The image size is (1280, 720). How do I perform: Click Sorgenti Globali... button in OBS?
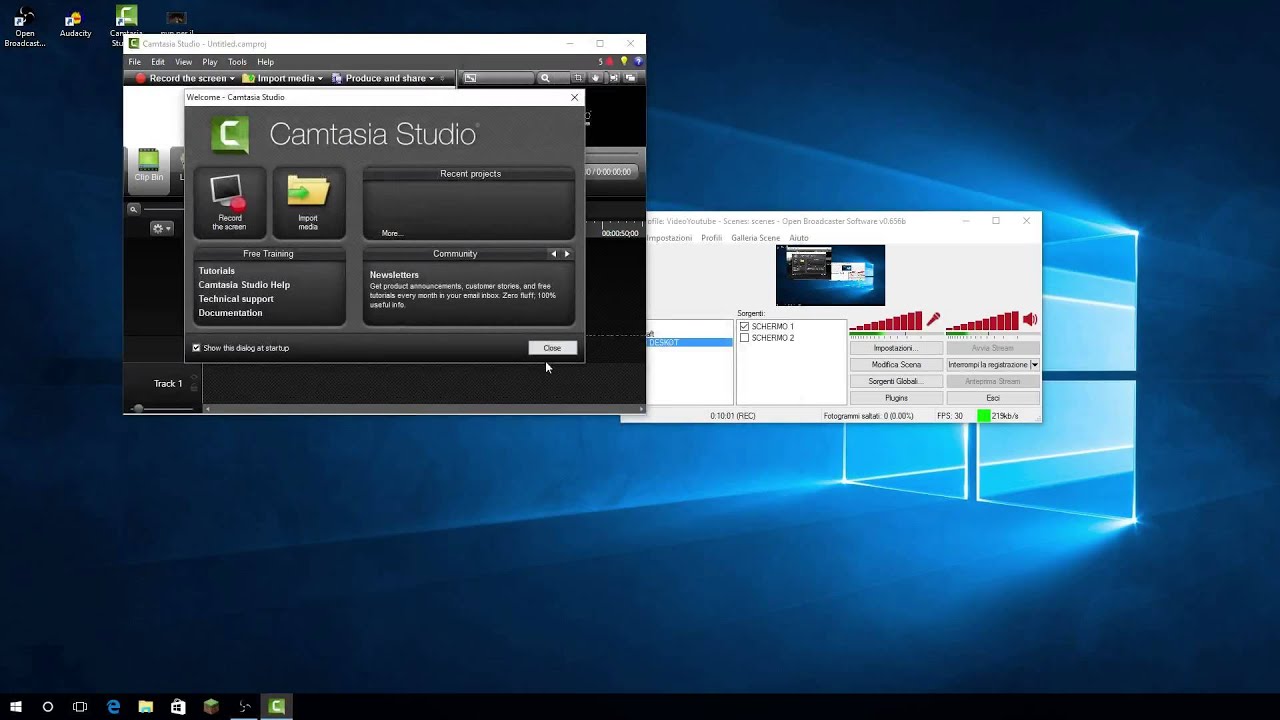click(x=896, y=381)
